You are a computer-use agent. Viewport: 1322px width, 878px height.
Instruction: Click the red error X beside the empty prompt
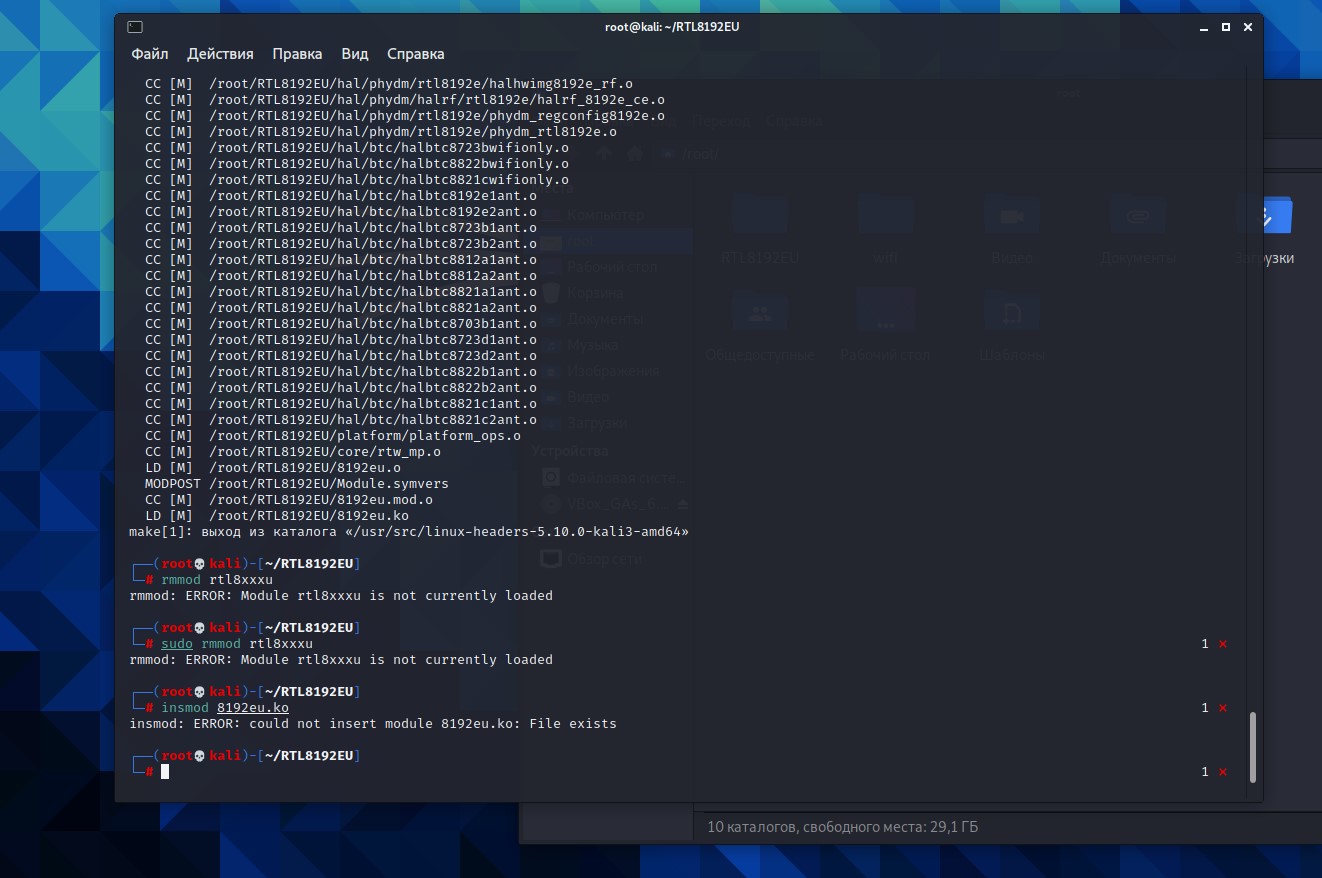point(1222,772)
